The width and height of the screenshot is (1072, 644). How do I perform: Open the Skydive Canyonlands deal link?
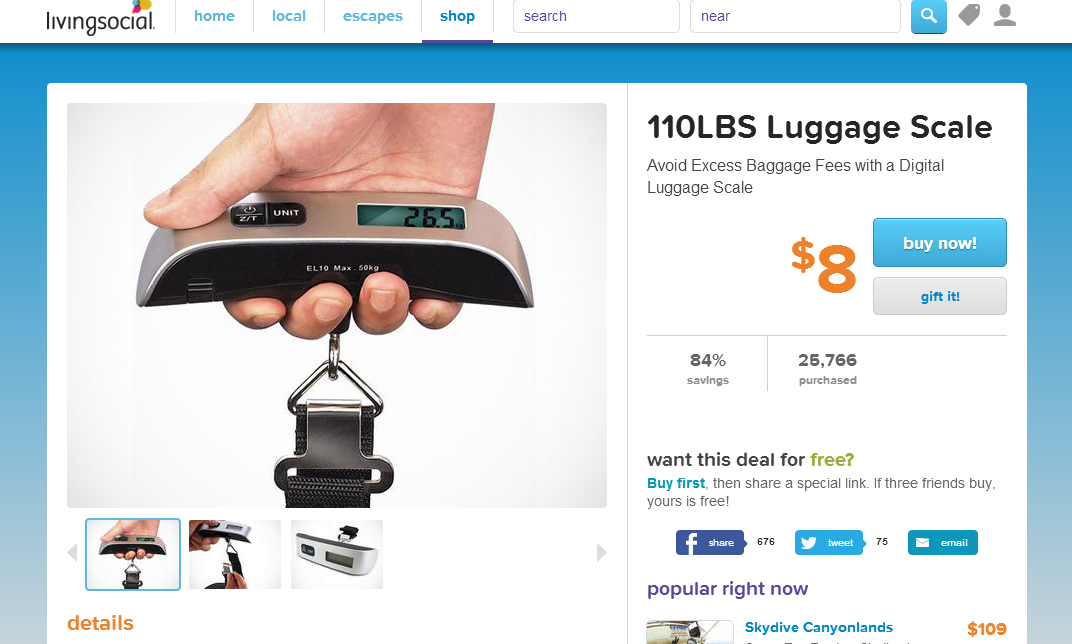pyautogui.click(x=818, y=628)
